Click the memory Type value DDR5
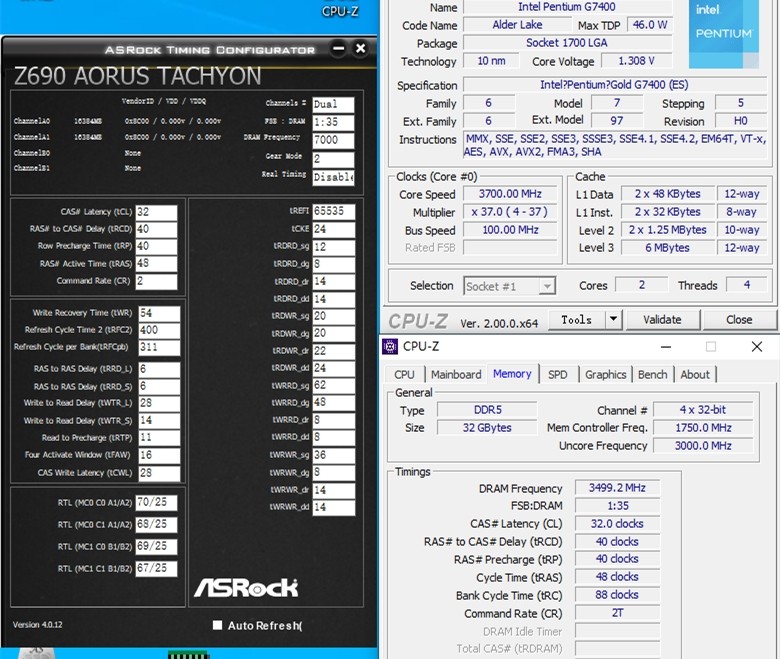The image size is (780, 659). [488, 410]
